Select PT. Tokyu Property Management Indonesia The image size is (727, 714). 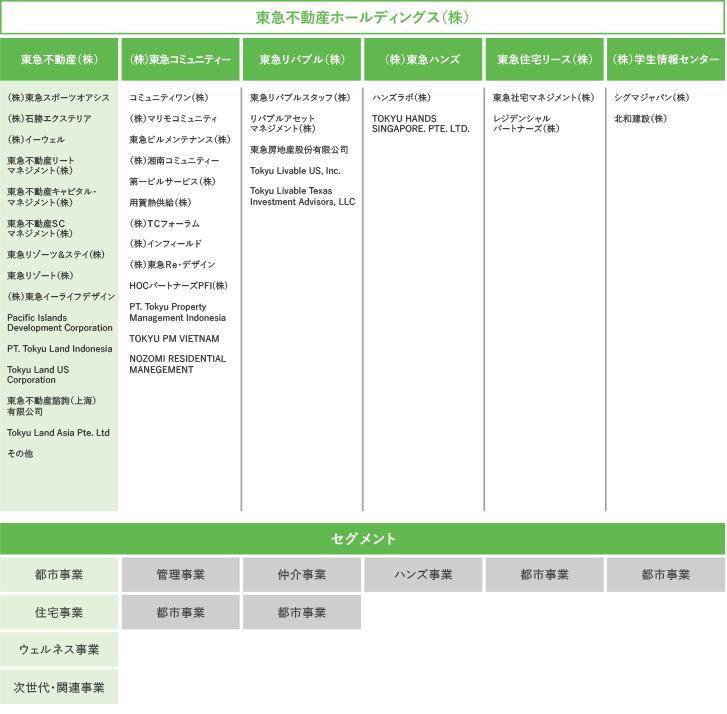pos(178,312)
